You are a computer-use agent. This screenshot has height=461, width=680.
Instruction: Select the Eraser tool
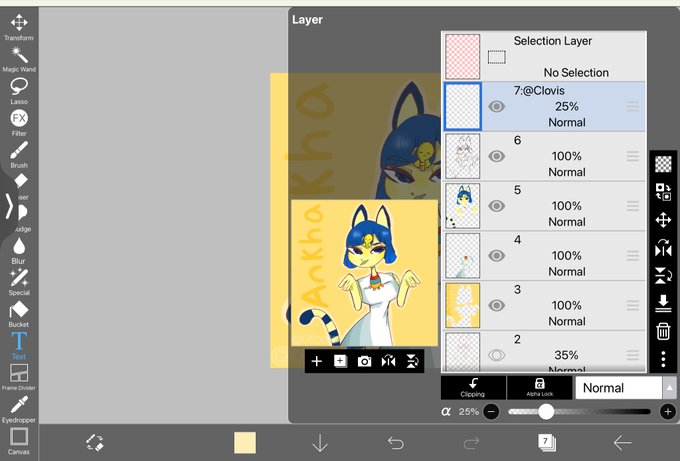(20, 186)
